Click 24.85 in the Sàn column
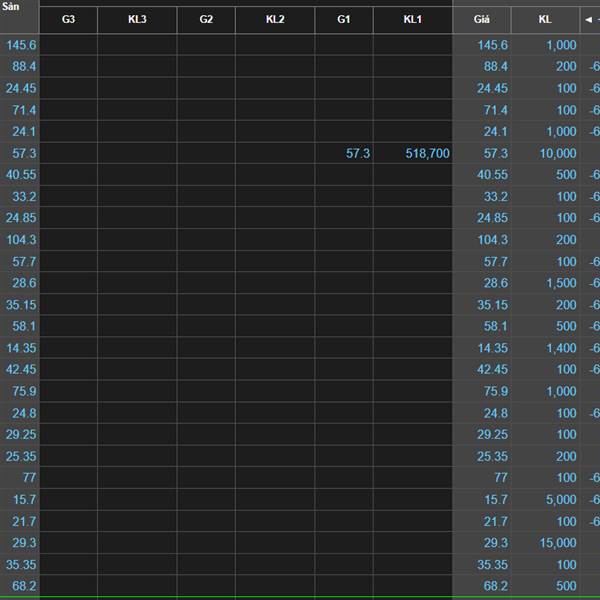Viewport: 600px width, 600px height. coord(21,218)
